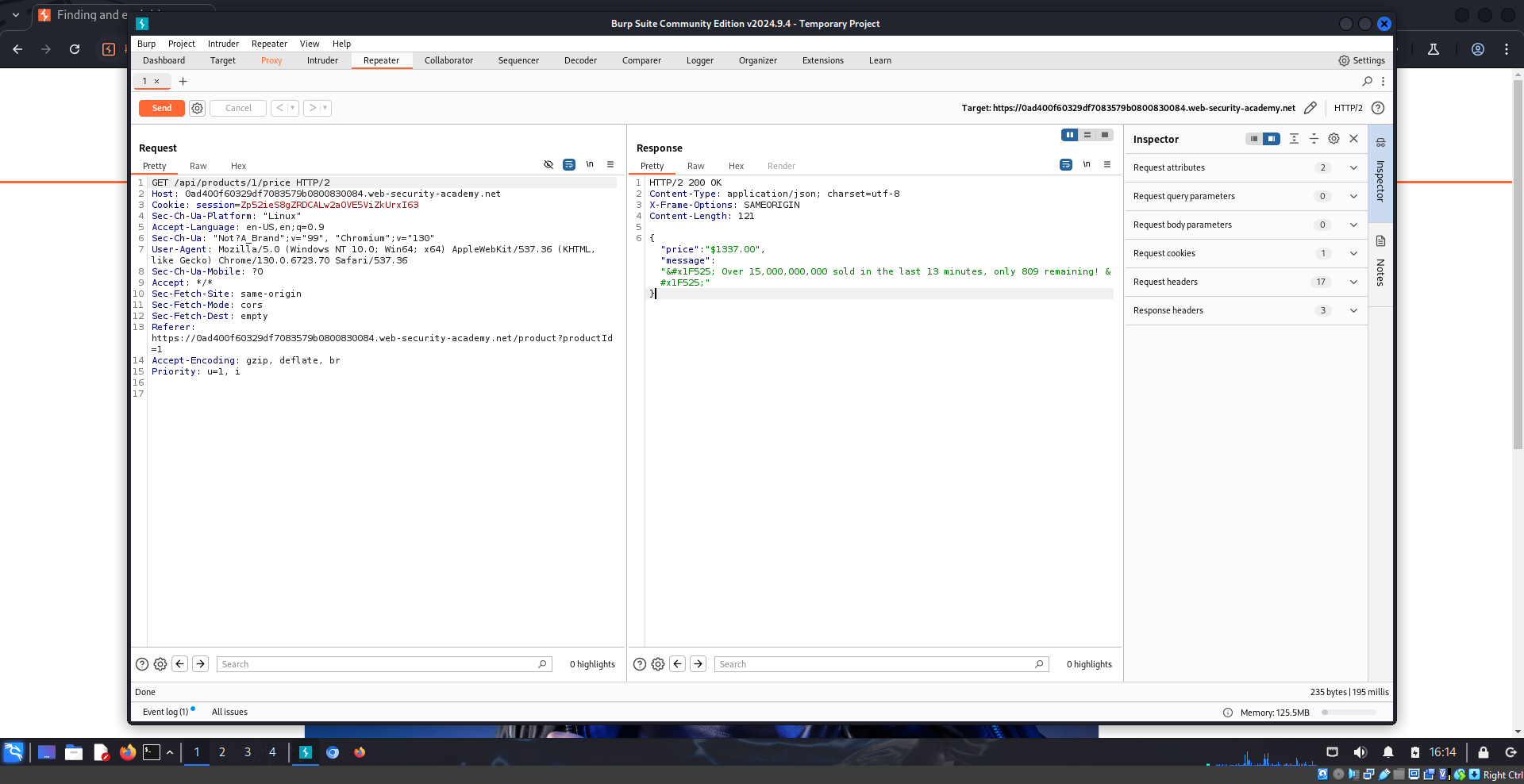Click the Cancel request button
Screen dimensions: 1524x784
[238, 108]
